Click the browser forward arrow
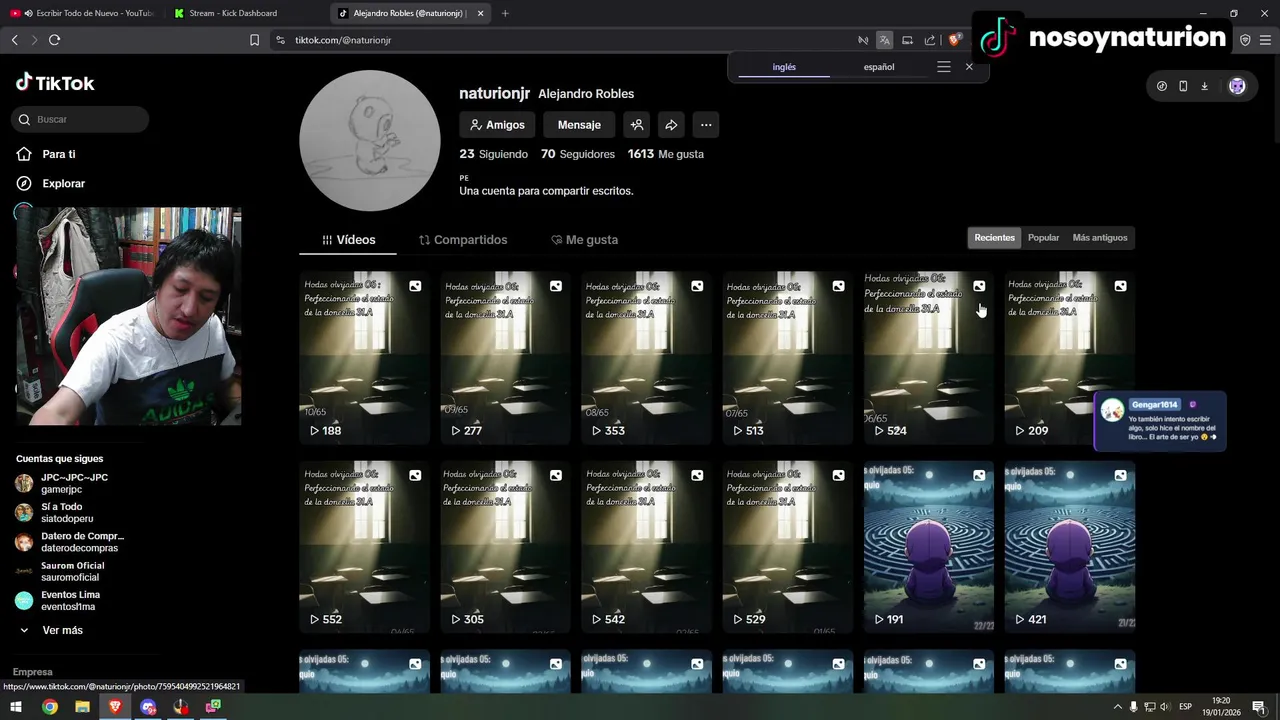 tap(34, 40)
